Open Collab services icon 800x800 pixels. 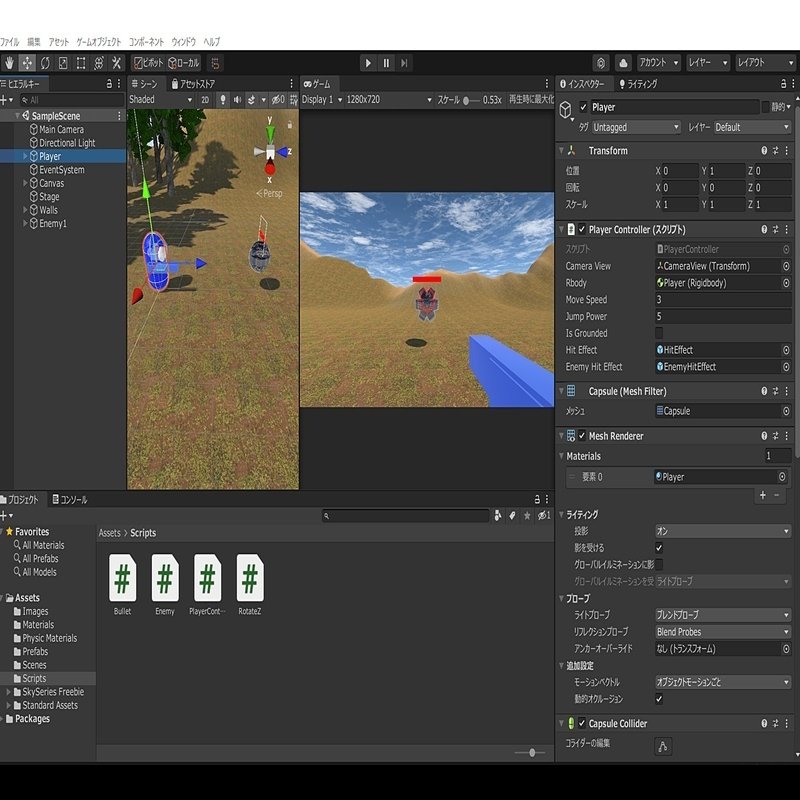click(x=601, y=63)
